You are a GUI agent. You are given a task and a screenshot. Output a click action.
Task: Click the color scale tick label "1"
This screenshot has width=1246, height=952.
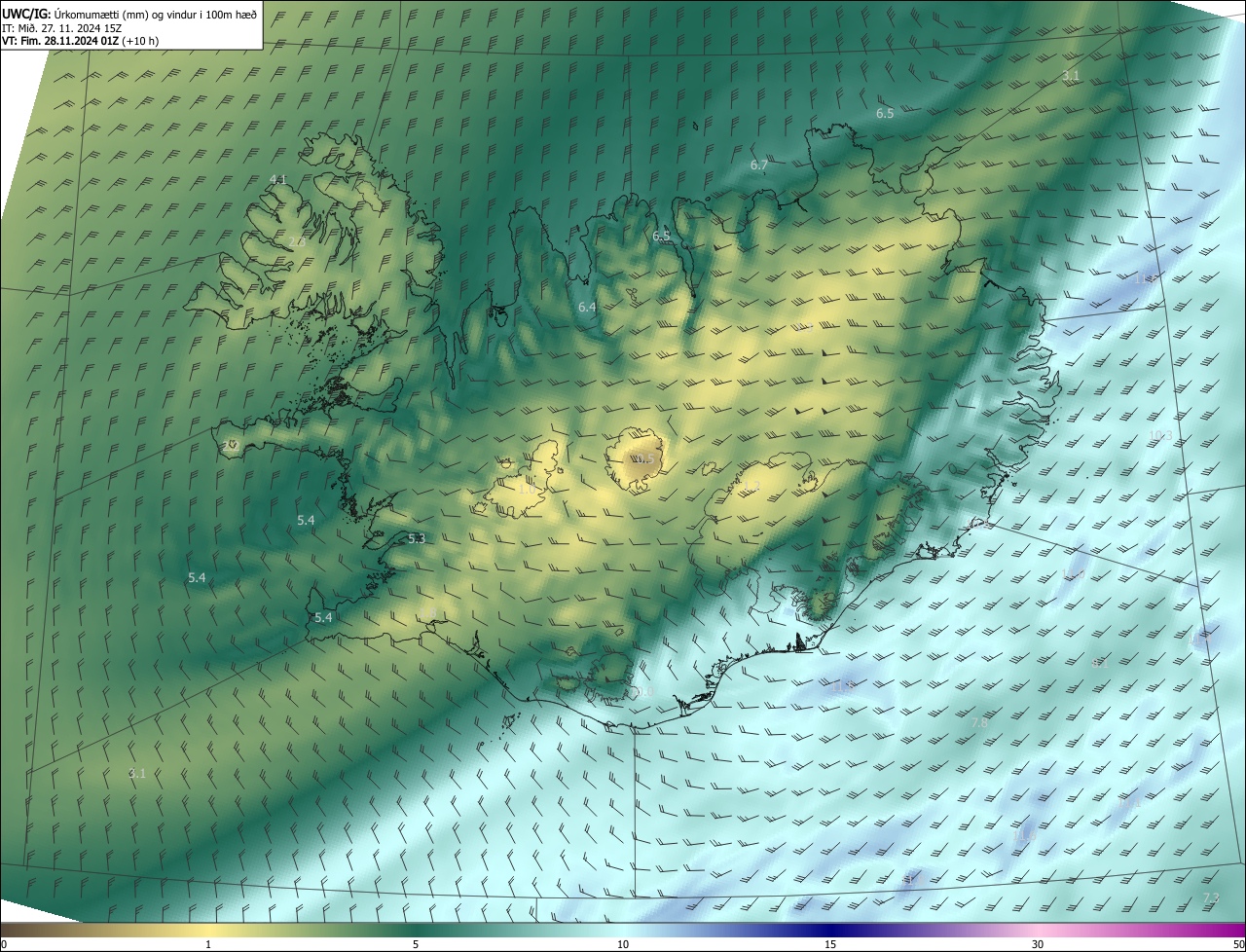click(x=208, y=944)
